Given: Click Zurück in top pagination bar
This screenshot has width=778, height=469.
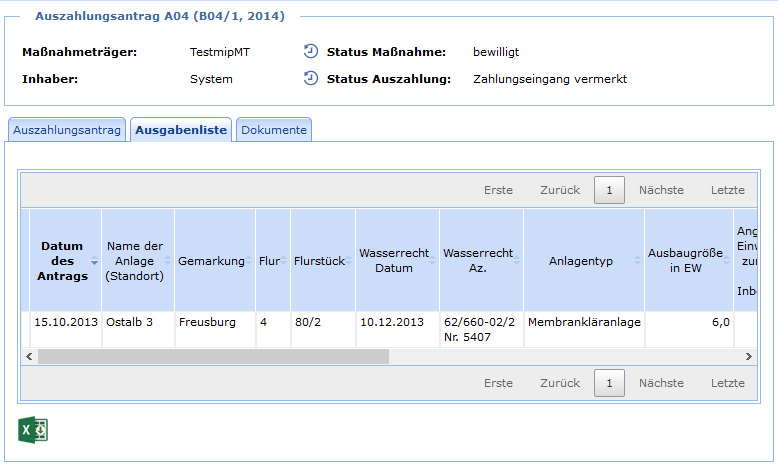Looking at the screenshot, I should (560, 190).
